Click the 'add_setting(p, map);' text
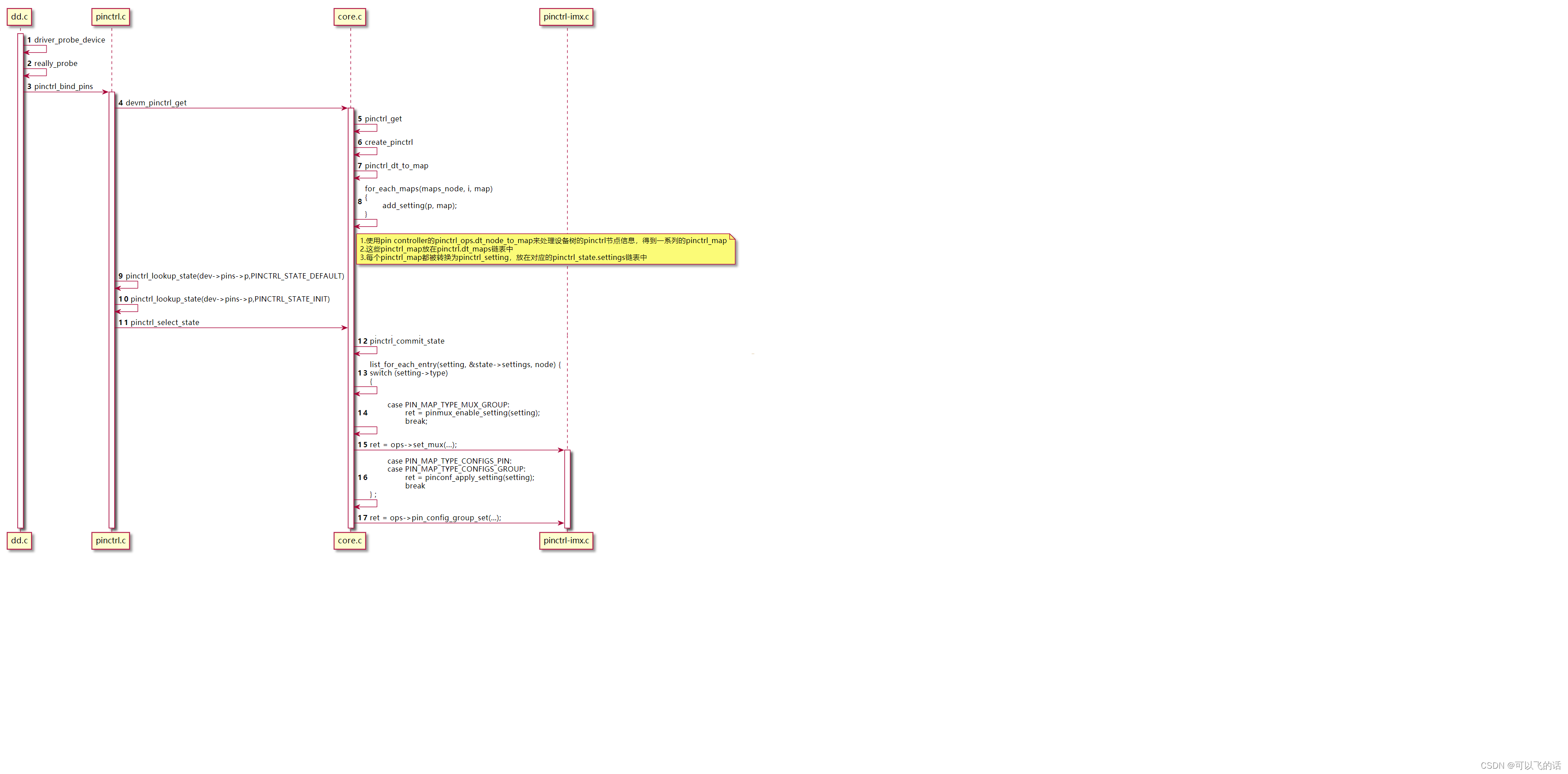The height and width of the screenshot is (774, 1568). click(419, 205)
